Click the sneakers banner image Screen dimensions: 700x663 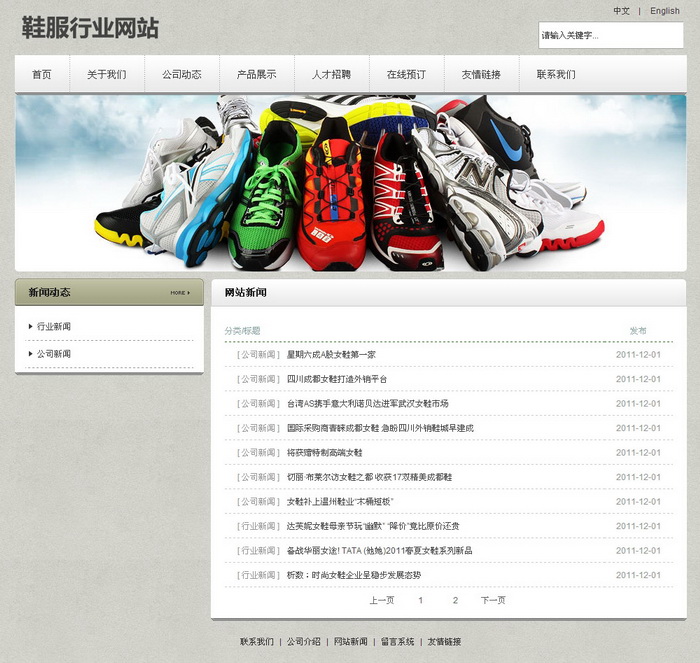point(350,183)
